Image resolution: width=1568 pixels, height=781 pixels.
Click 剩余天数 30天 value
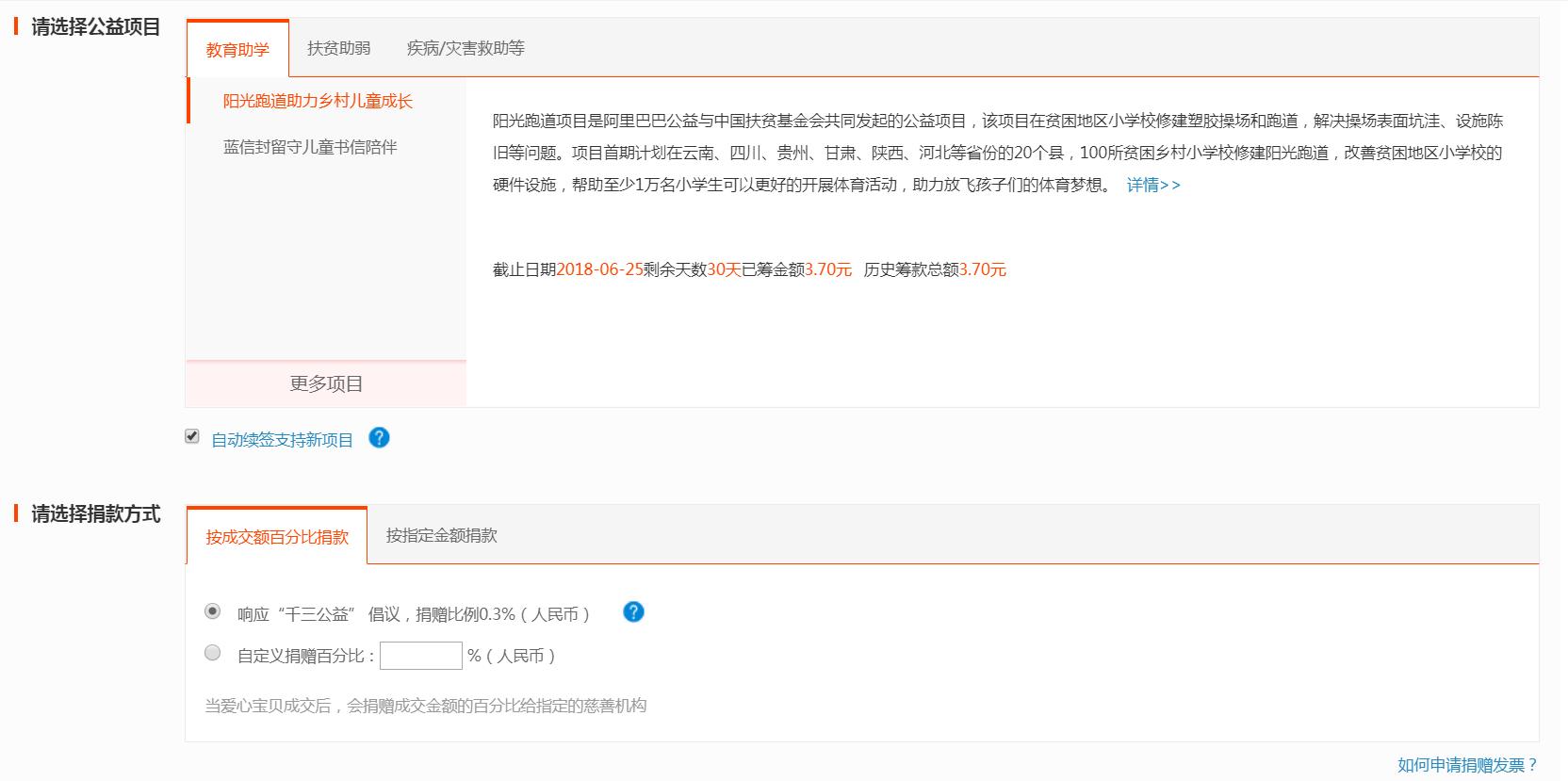[x=724, y=269]
